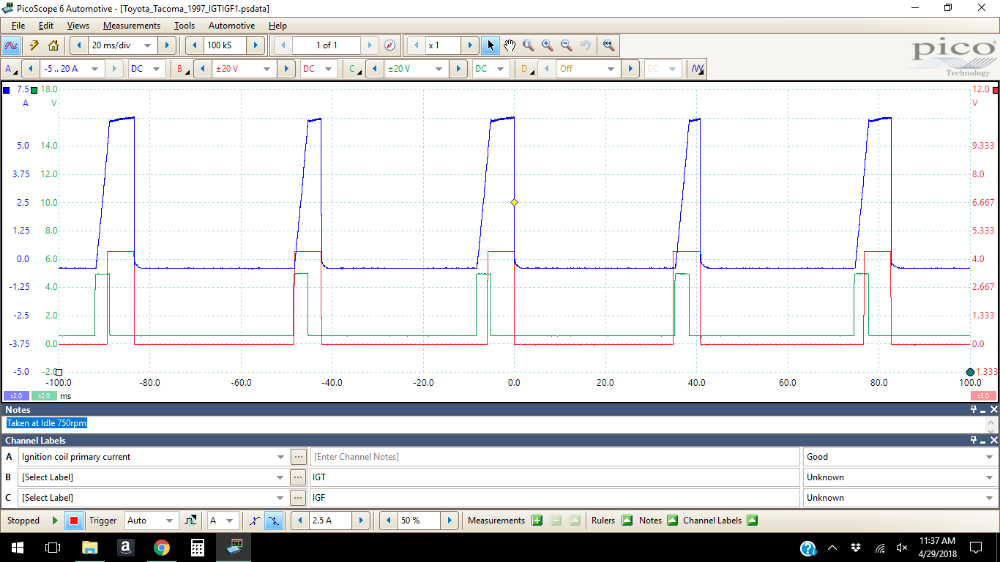The height and width of the screenshot is (562, 1000).
Task: Open File Explorer from the taskbar
Action: (x=89, y=547)
